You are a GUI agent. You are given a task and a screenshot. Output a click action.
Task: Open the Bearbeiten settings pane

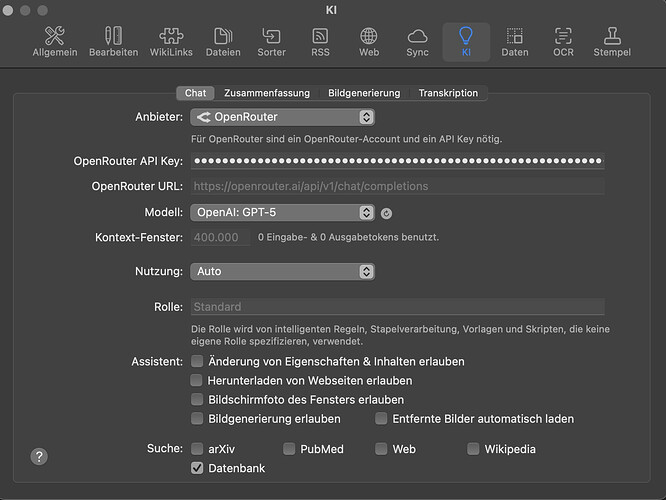(113, 41)
